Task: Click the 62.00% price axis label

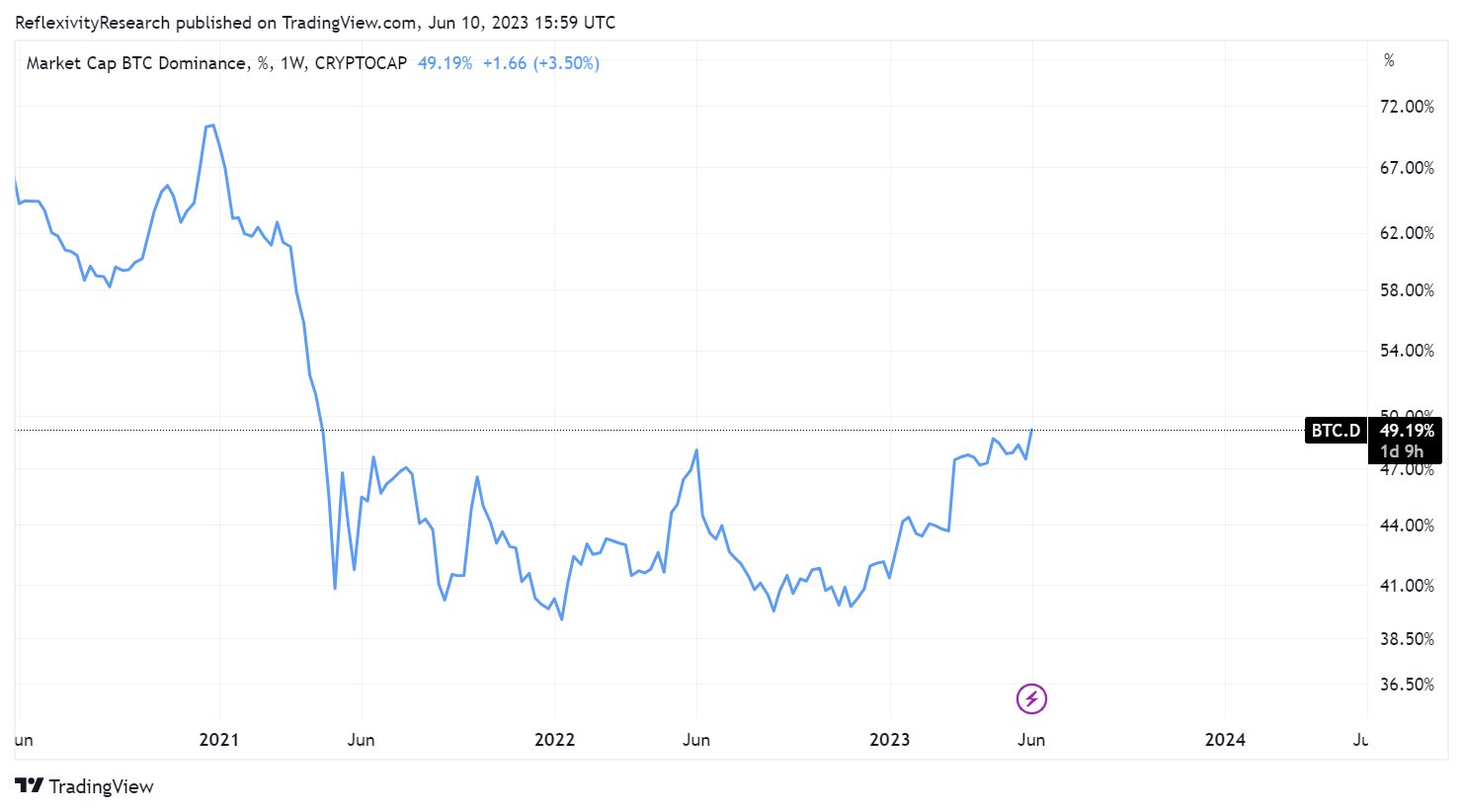Action: [1407, 233]
